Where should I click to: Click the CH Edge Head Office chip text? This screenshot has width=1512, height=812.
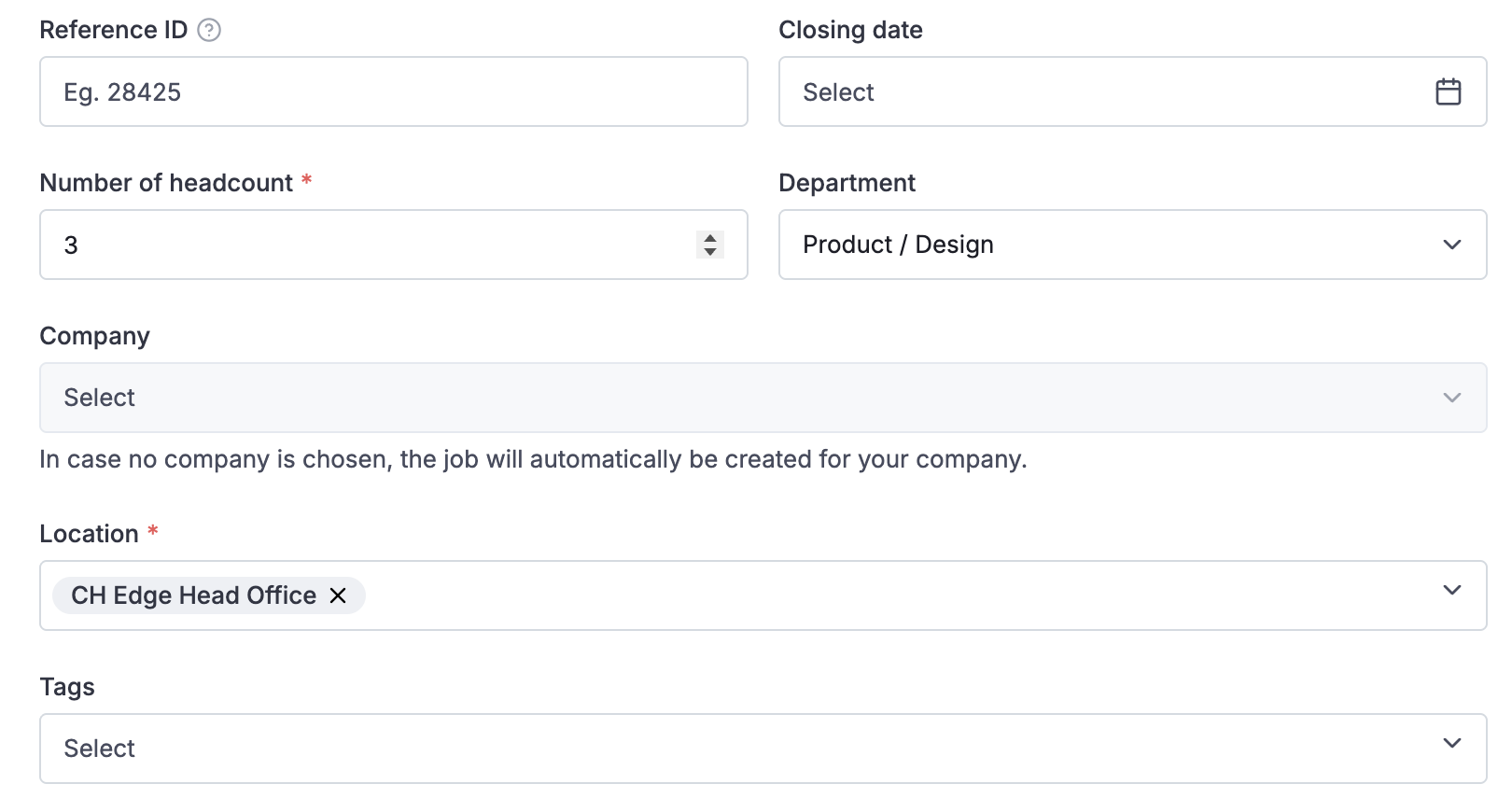click(x=193, y=595)
